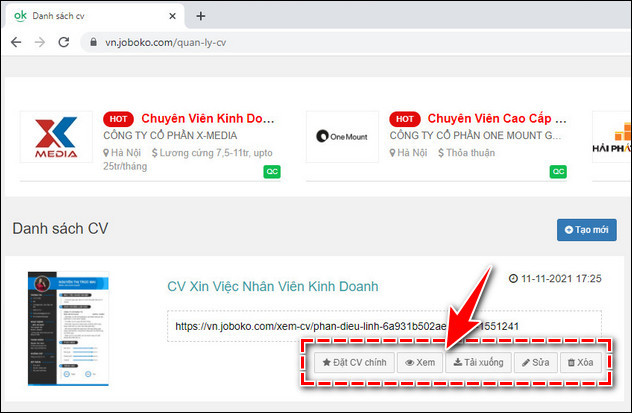Open CV Xin Việc Nhân Viên Kinh Doanh
Viewport: 632px width, 413px height.
273,286
